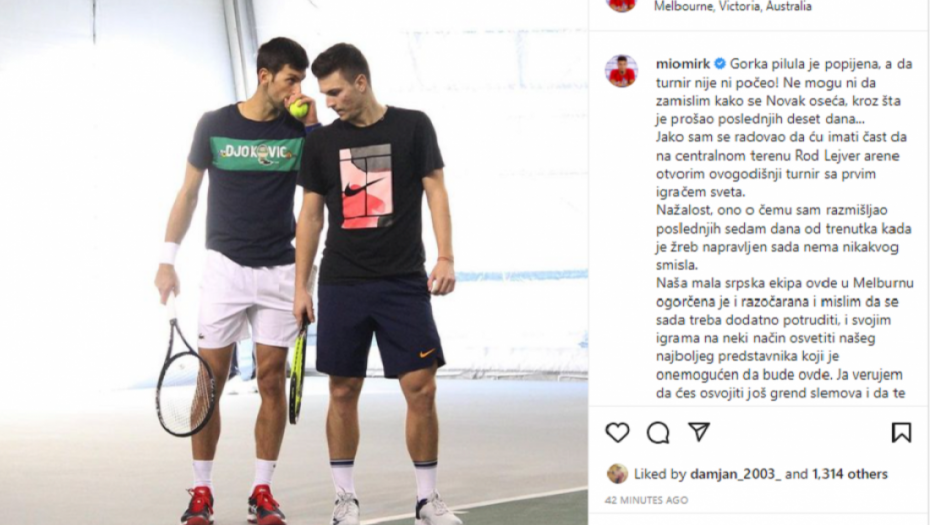Click the profile picture in the post header
Viewport: 930px width, 525px height.
click(x=621, y=5)
